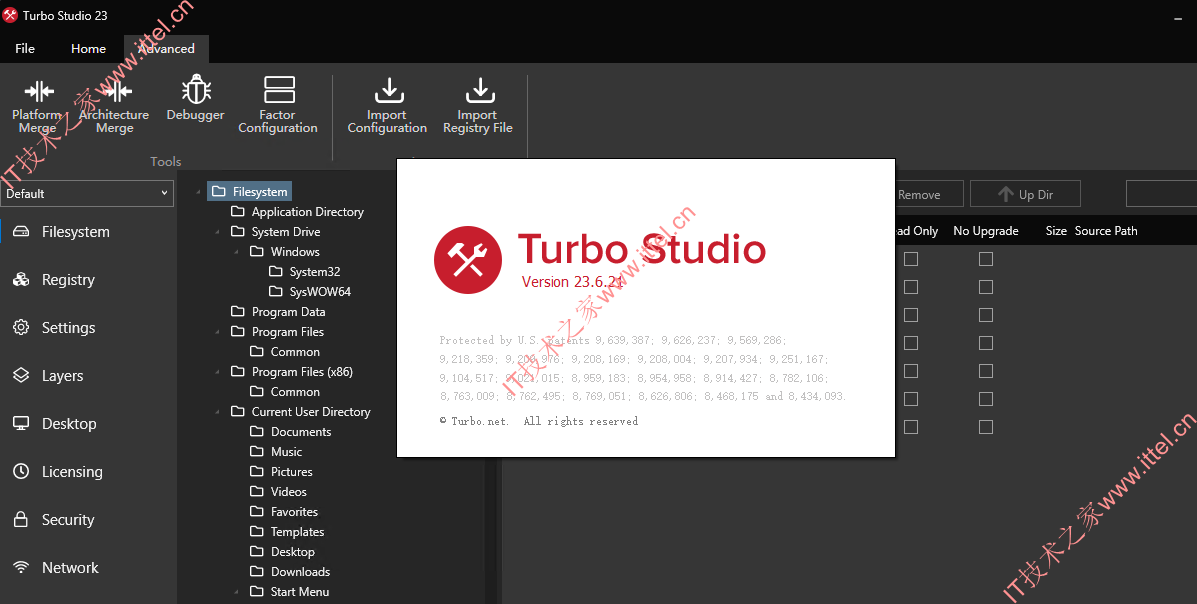
Task: Select the Desktop folder in the tree
Action: (292, 551)
